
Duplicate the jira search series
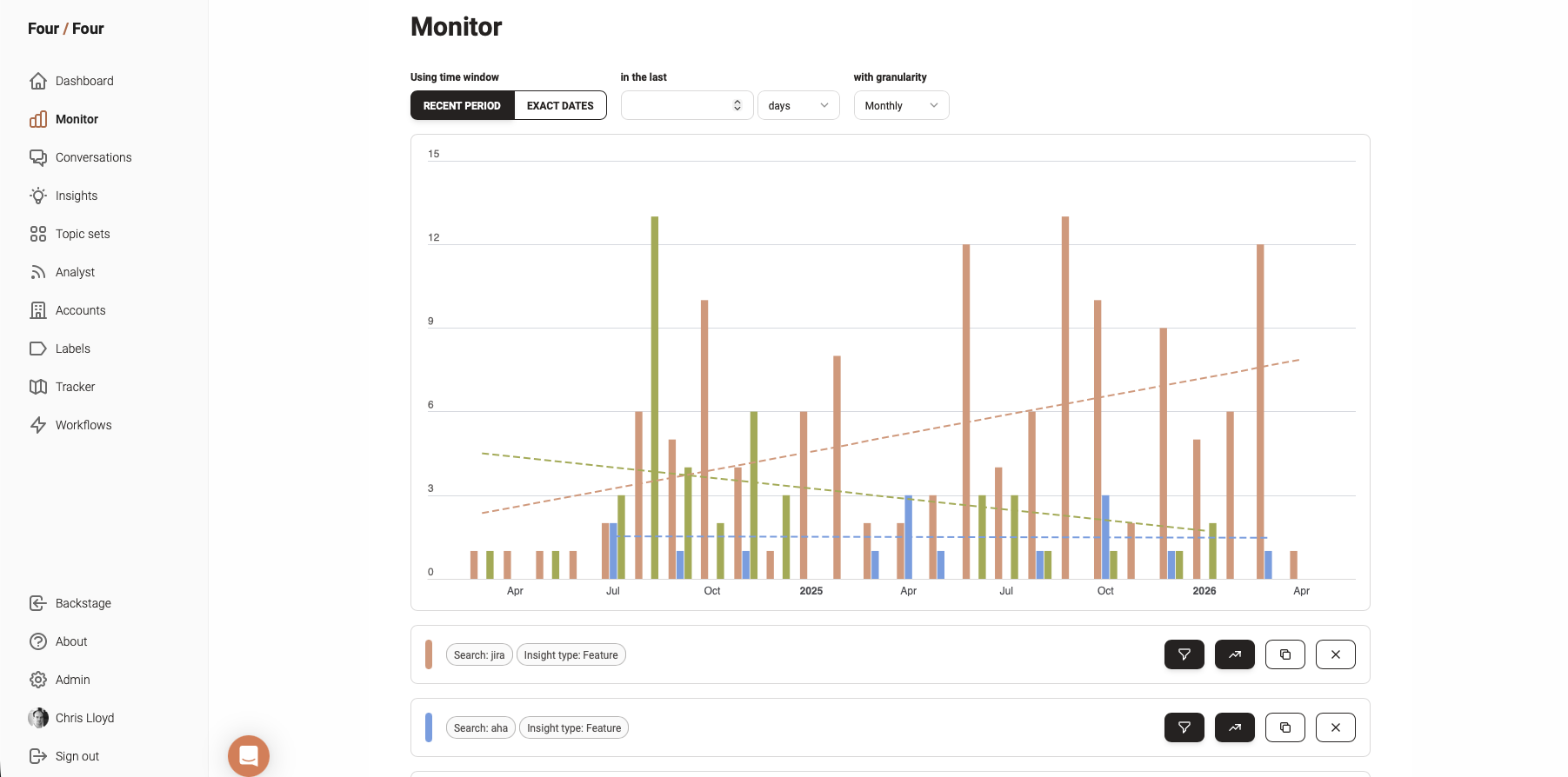(1284, 654)
